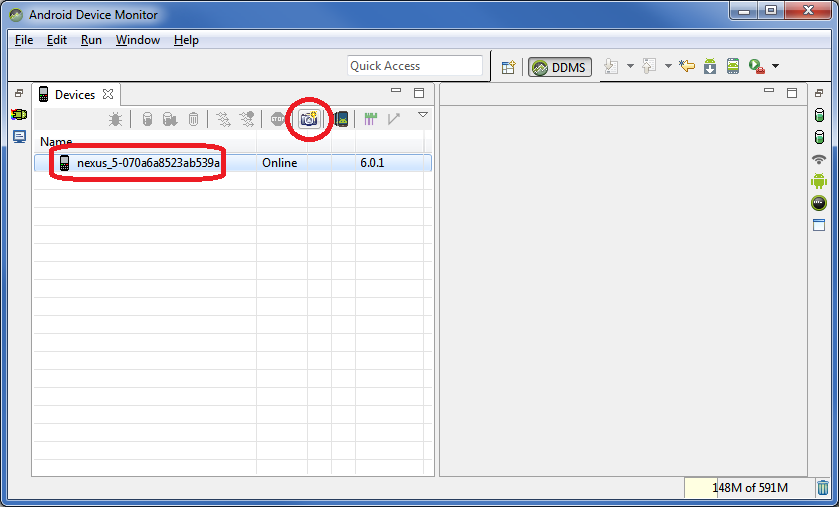Viewport: 839px width, 507px height.
Task: Open the Android SDK Manager icon
Action: click(x=710, y=66)
